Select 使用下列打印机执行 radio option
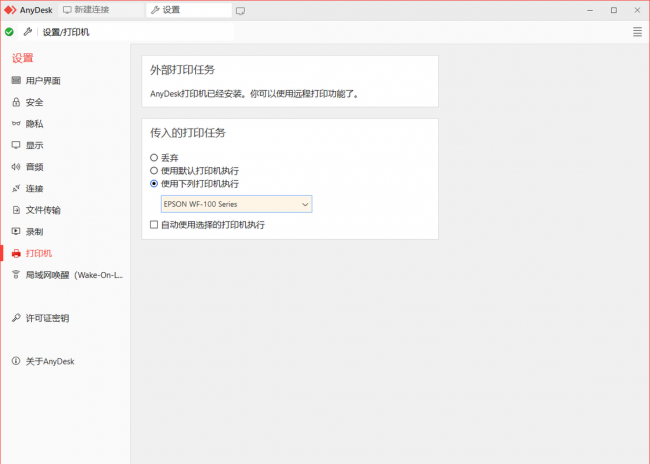 [x=154, y=183]
